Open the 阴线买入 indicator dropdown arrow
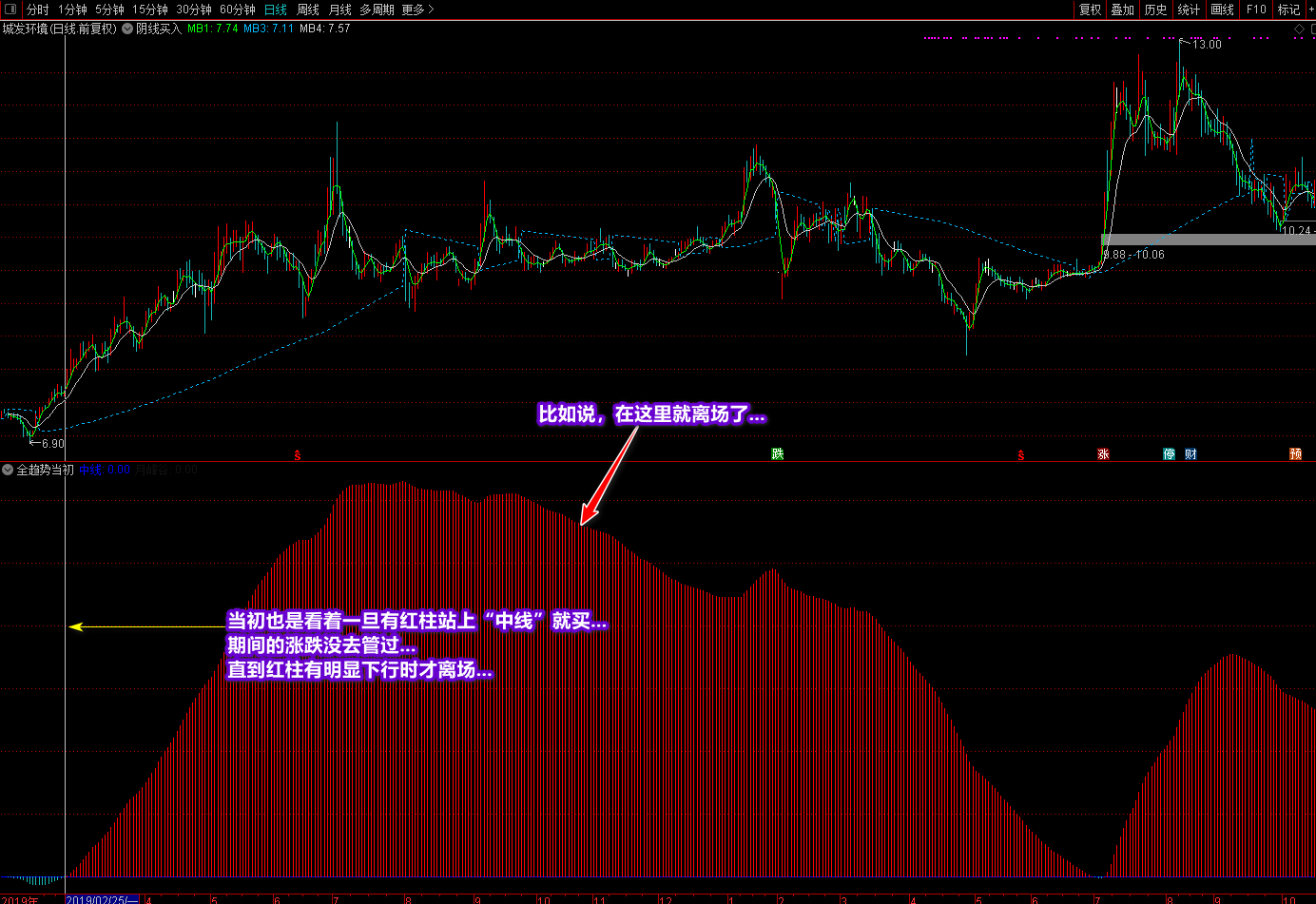This screenshot has height=904, width=1316. tap(127, 29)
